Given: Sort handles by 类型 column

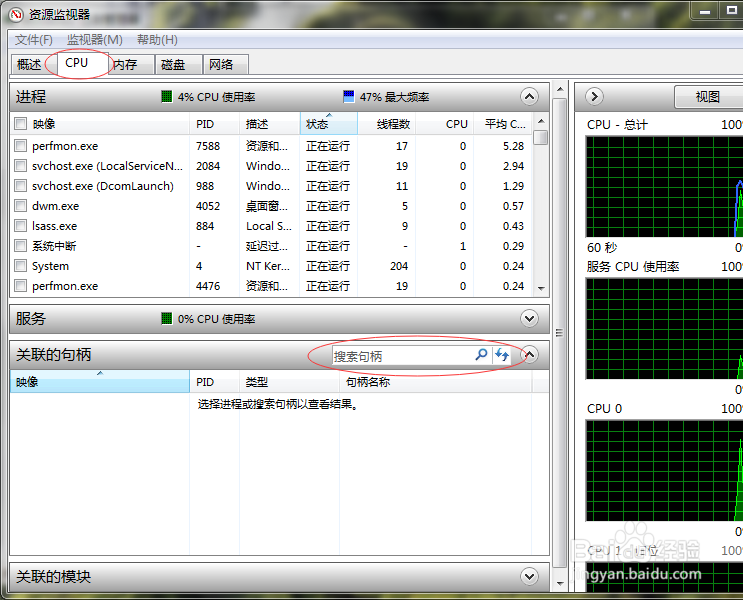Looking at the screenshot, I should (289, 382).
